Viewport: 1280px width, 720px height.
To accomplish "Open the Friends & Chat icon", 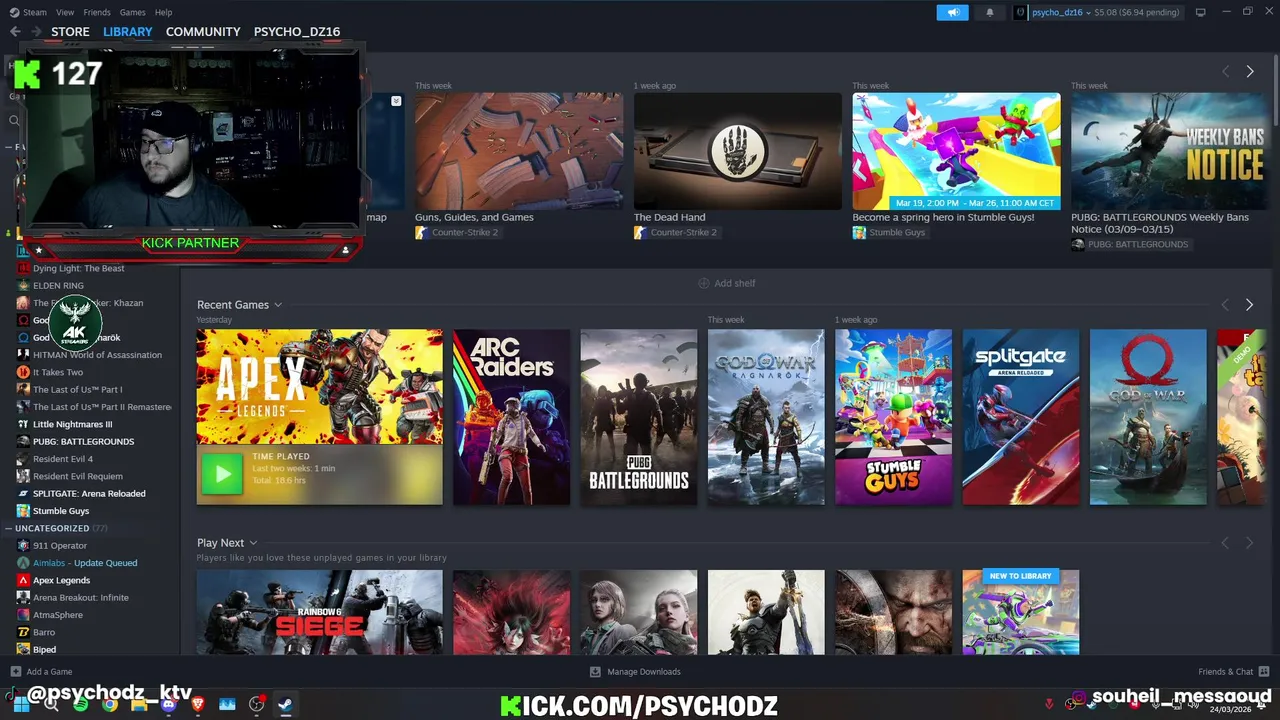I will [1264, 671].
